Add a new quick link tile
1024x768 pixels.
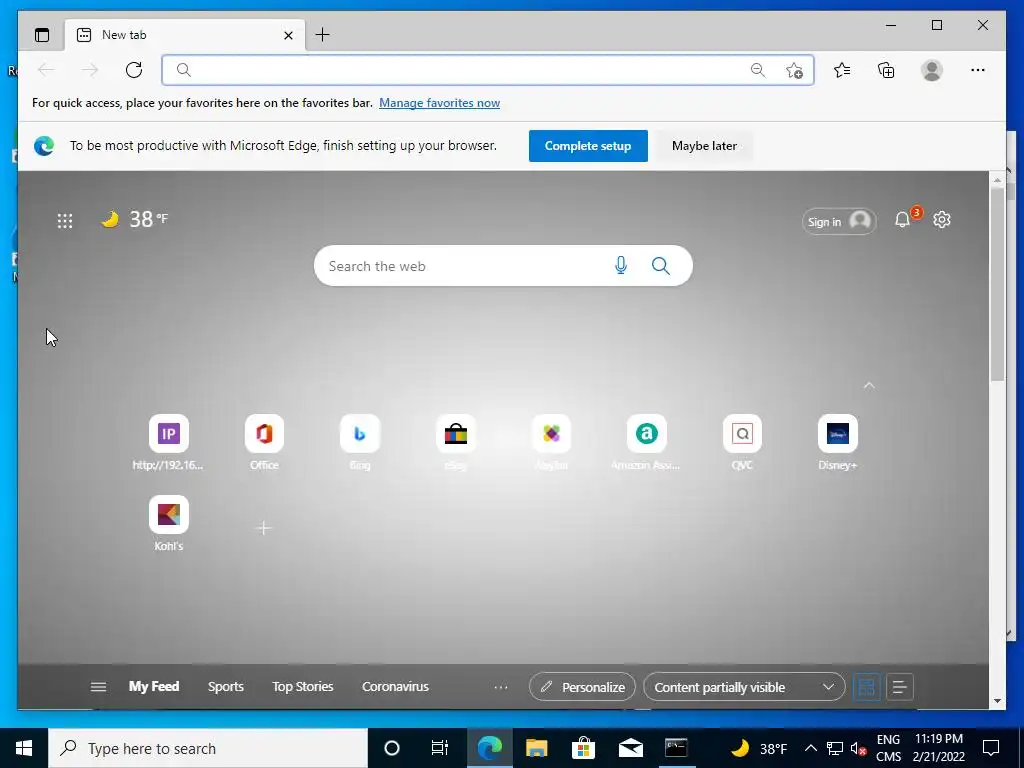[x=263, y=528]
